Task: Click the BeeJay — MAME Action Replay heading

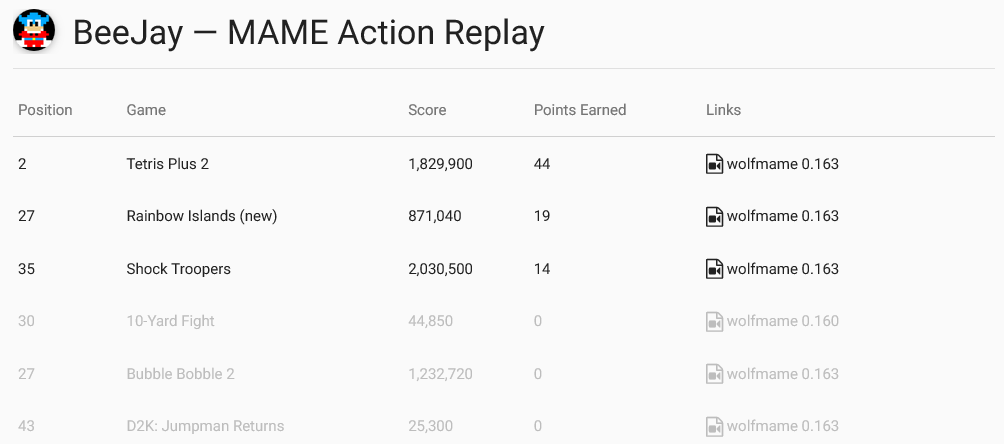Action: pyautogui.click(x=309, y=33)
